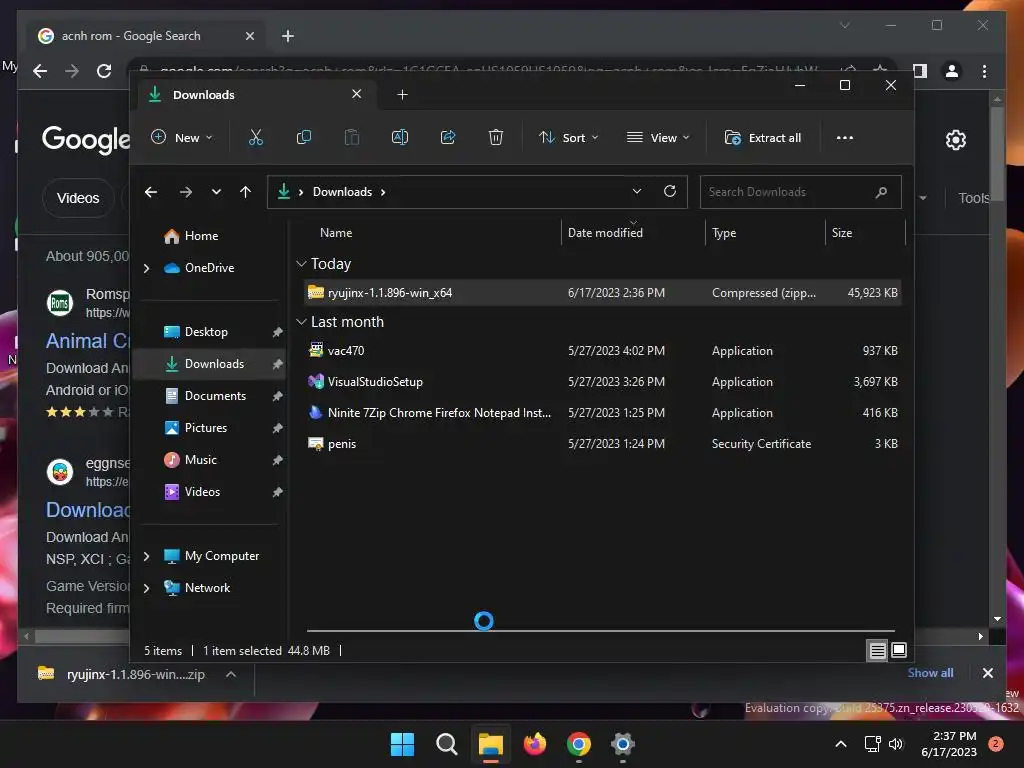This screenshot has height=768, width=1024.
Task: Select VisualStudioSetup file
Action: [x=603, y=382]
